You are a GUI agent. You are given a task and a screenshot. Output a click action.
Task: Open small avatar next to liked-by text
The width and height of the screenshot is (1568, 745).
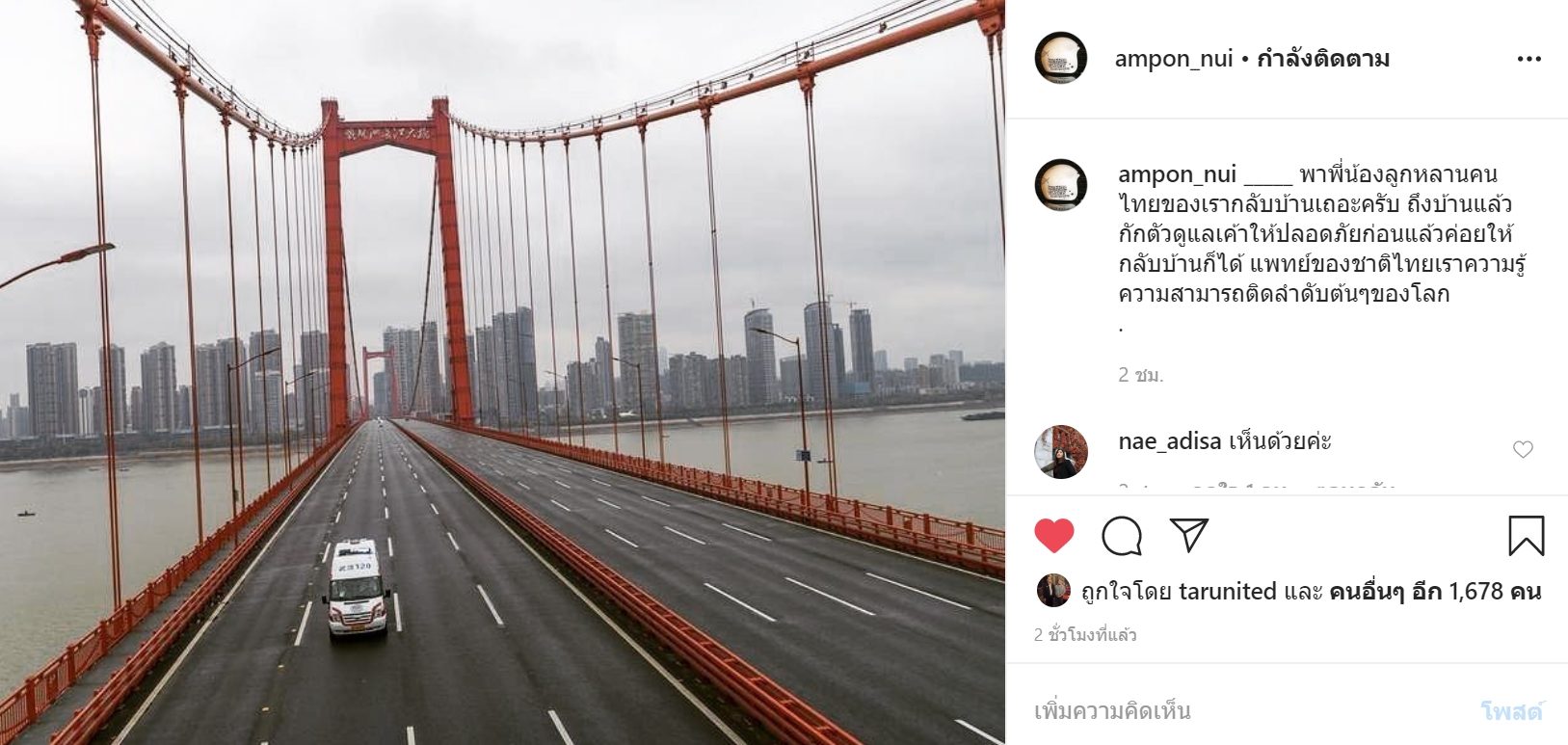click(1053, 591)
